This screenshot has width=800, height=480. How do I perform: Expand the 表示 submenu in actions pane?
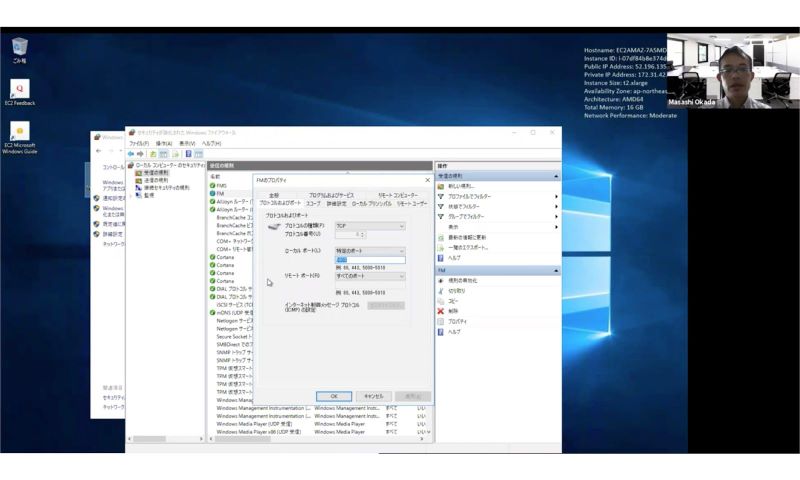[497, 227]
